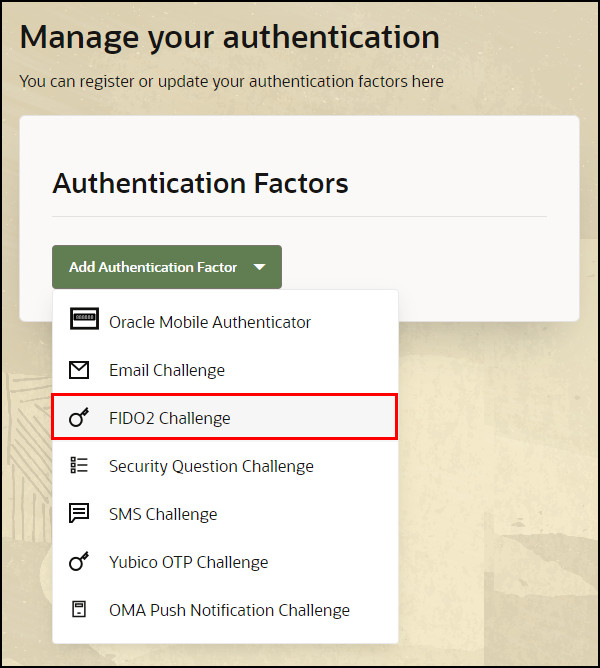This screenshot has height=668, width=600.
Task: Click the Security Question checklist icon
Action: (79, 465)
